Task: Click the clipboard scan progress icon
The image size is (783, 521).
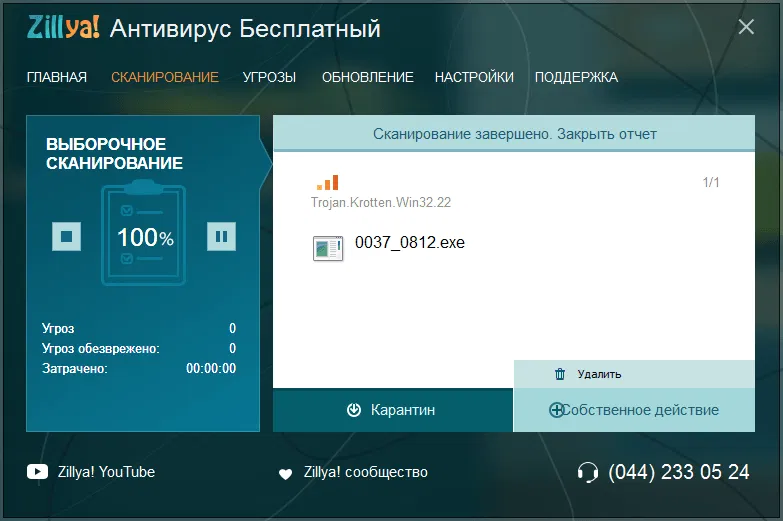Action: coord(144,234)
